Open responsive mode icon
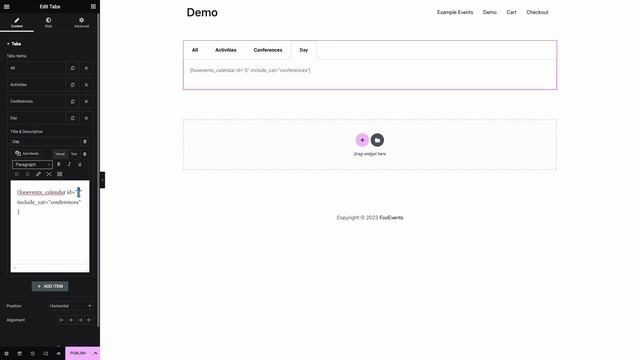Image resolution: width=640 pixels, height=360 pixels. pyautogui.click(x=45, y=353)
